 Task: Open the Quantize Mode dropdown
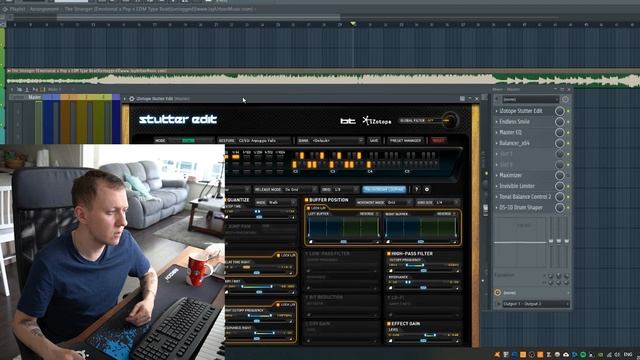pos(276,202)
